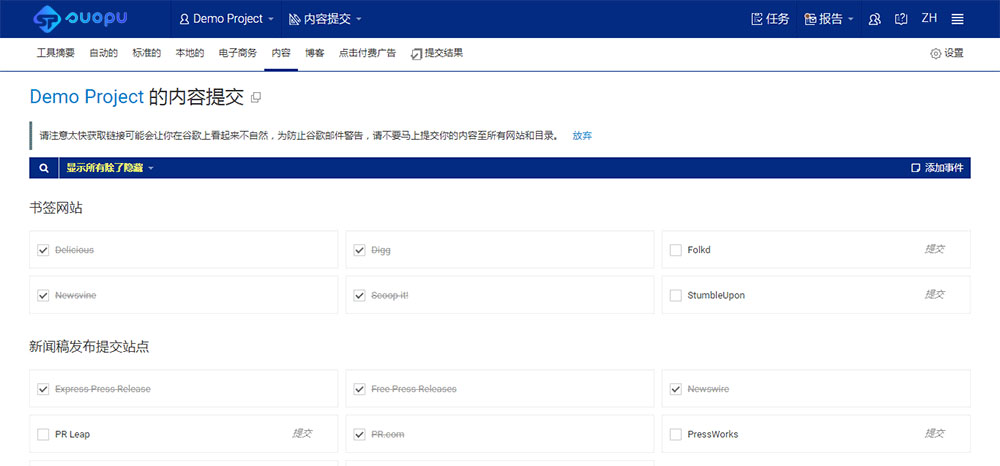Check the StumbleUpon checkbox

[x=676, y=296]
